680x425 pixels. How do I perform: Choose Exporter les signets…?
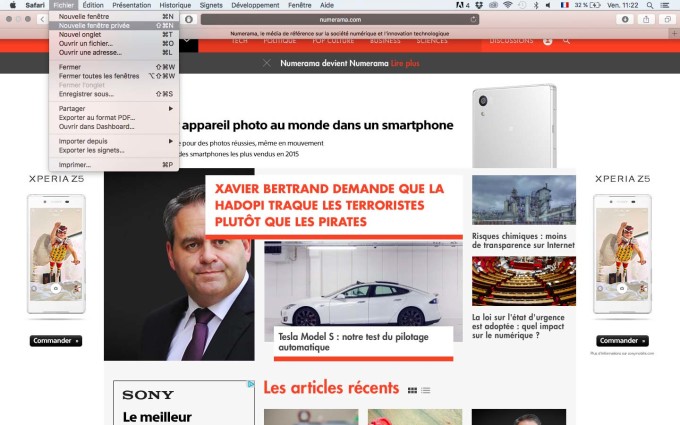(x=114, y=150)
